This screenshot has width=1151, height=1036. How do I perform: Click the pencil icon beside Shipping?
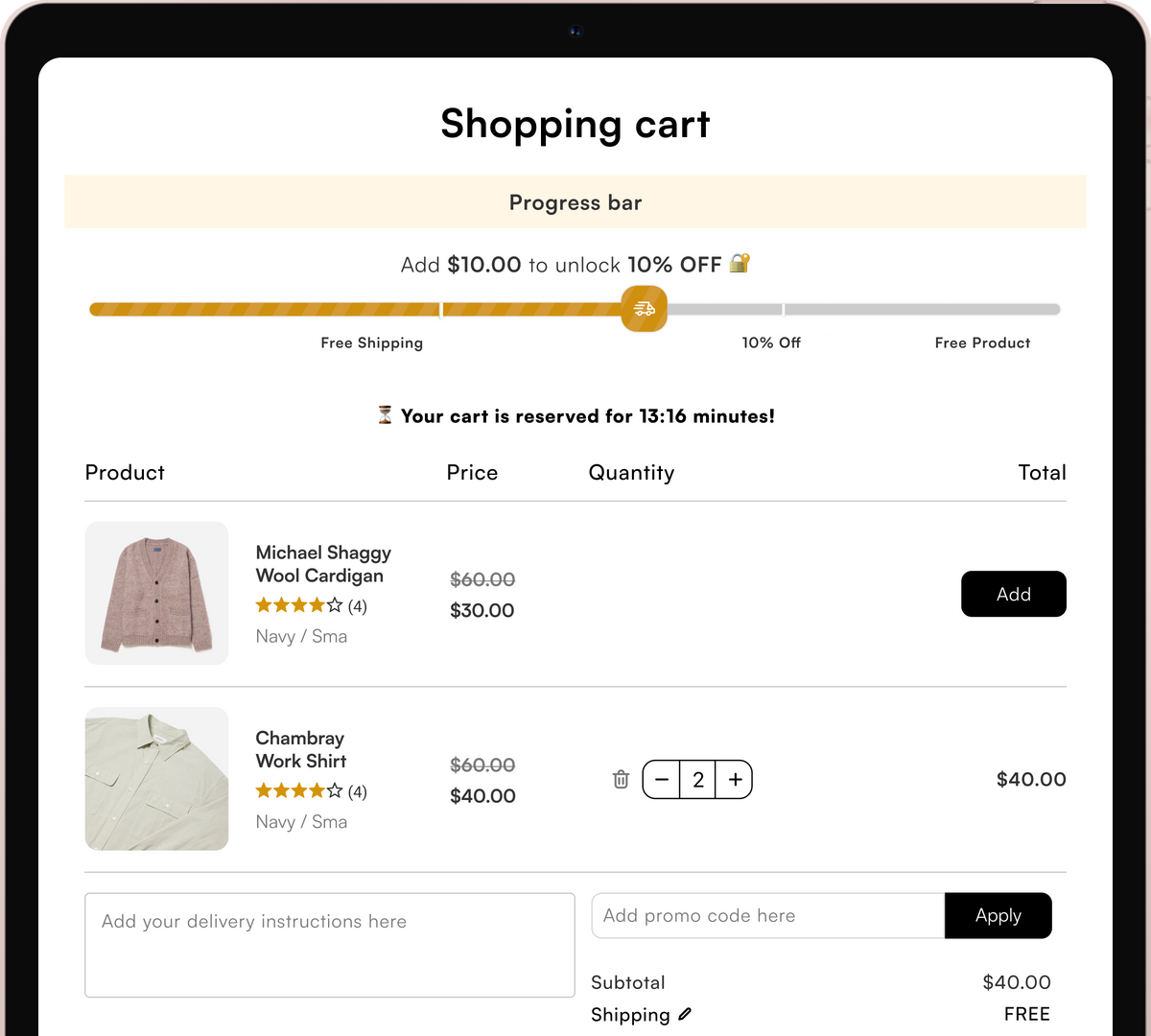685,1014
